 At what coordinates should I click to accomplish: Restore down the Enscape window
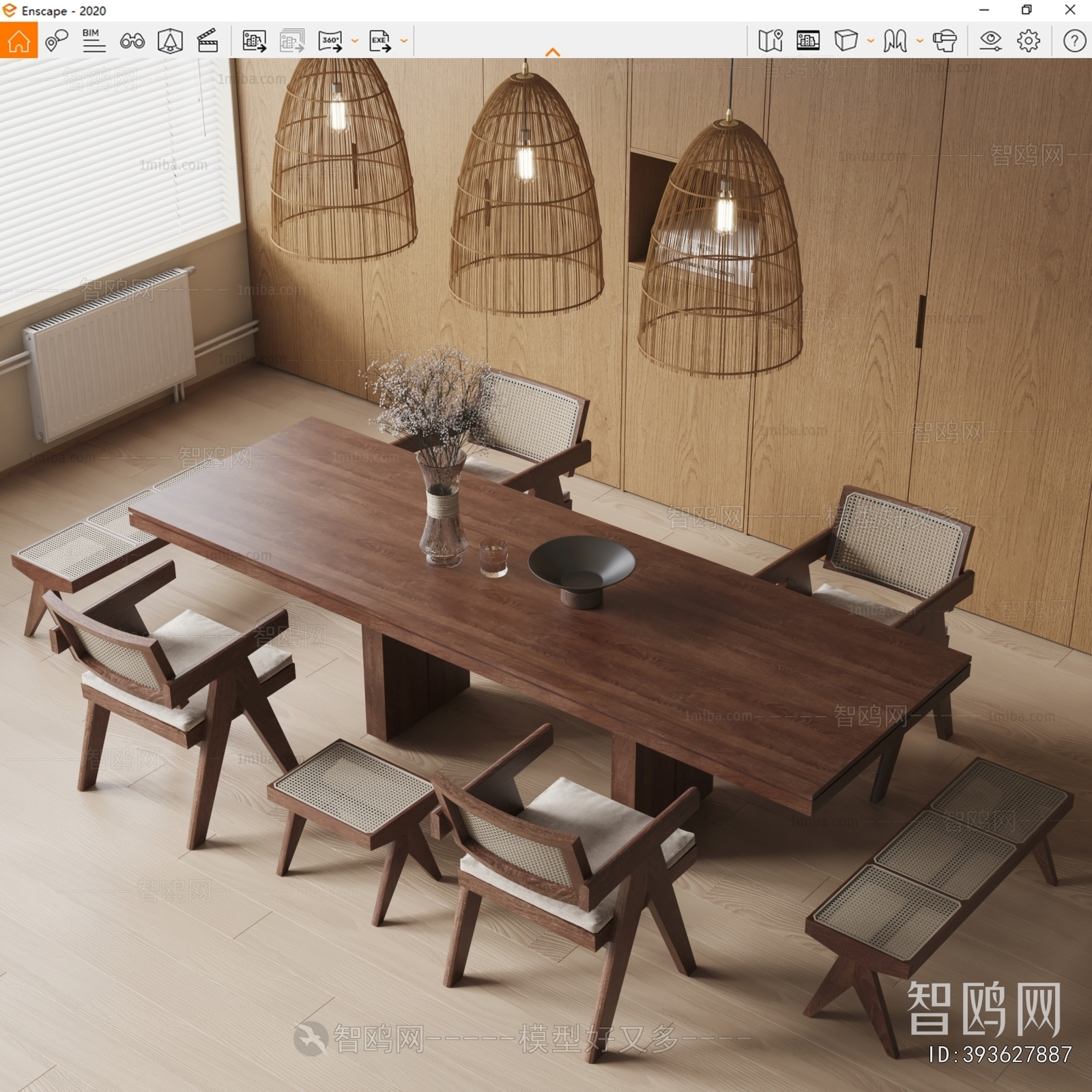coord(1026,10)
